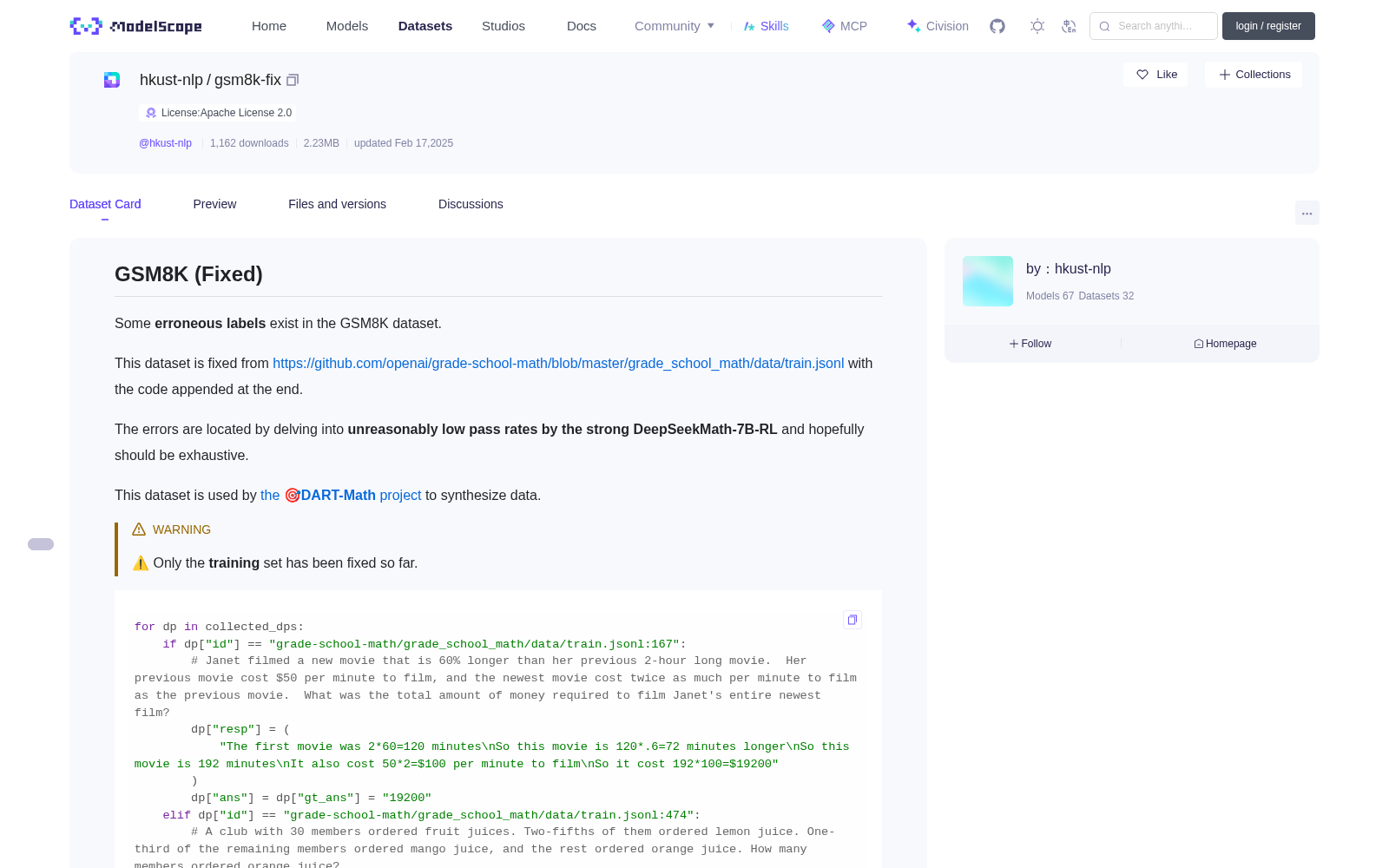Switch language with the translate icon
The image size is (1389, 868).
click(1070, 26)
